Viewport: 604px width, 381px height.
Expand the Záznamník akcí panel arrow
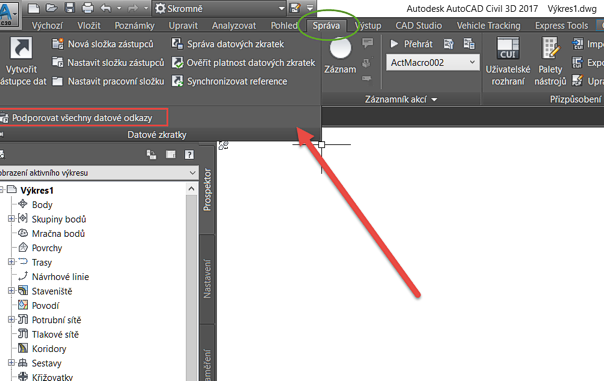point(434,100)
